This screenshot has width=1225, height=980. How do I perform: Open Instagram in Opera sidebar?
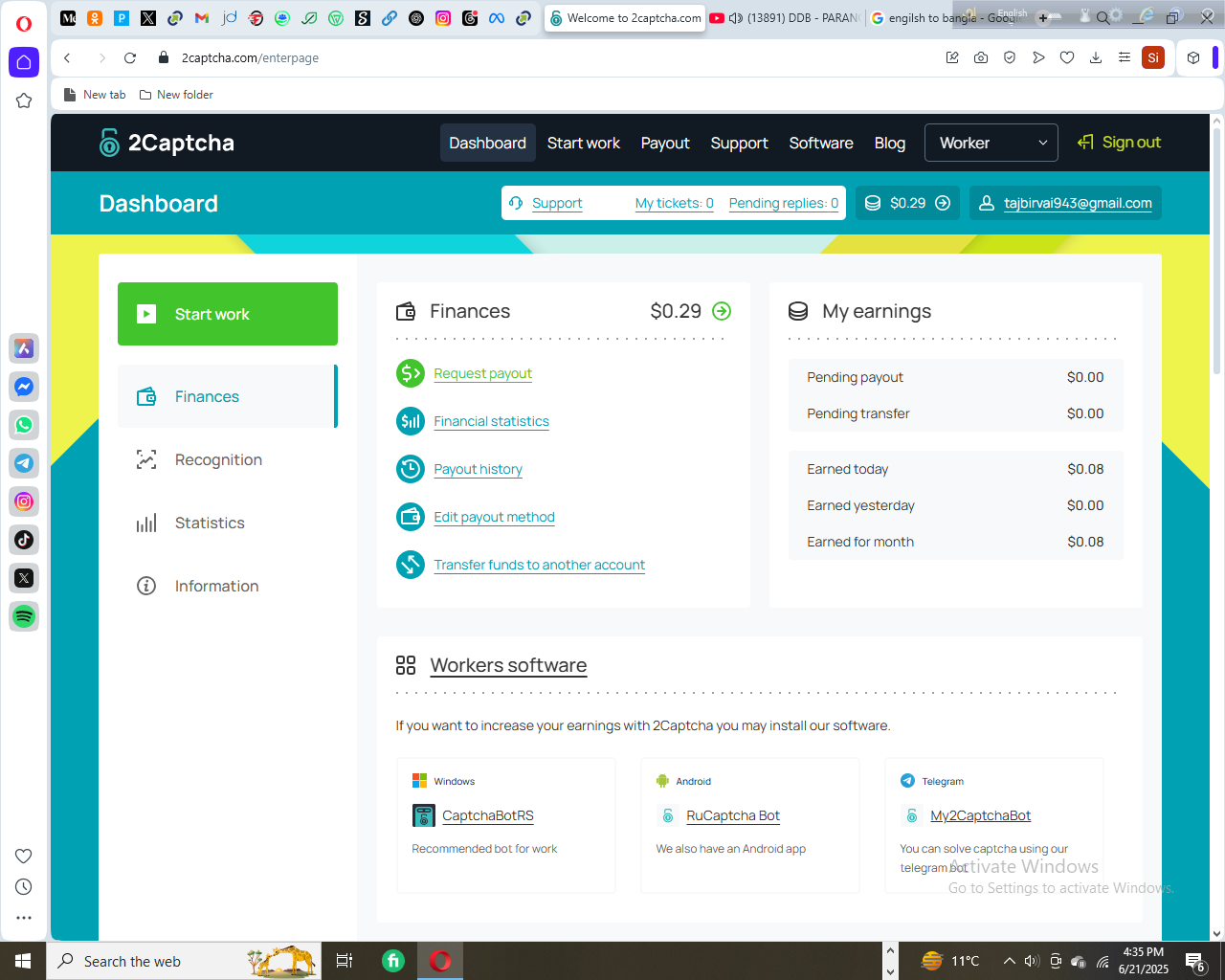24,501
